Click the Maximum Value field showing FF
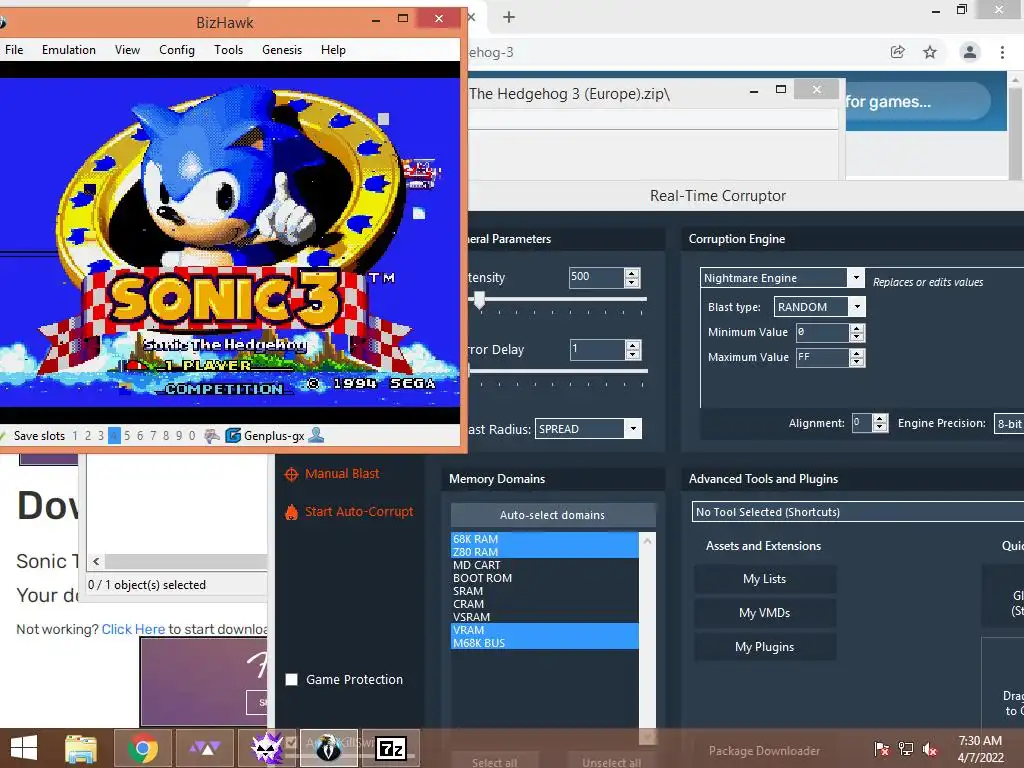Image resolution: width=1024 pixels, height=768 pixels. tap(823, 358)
